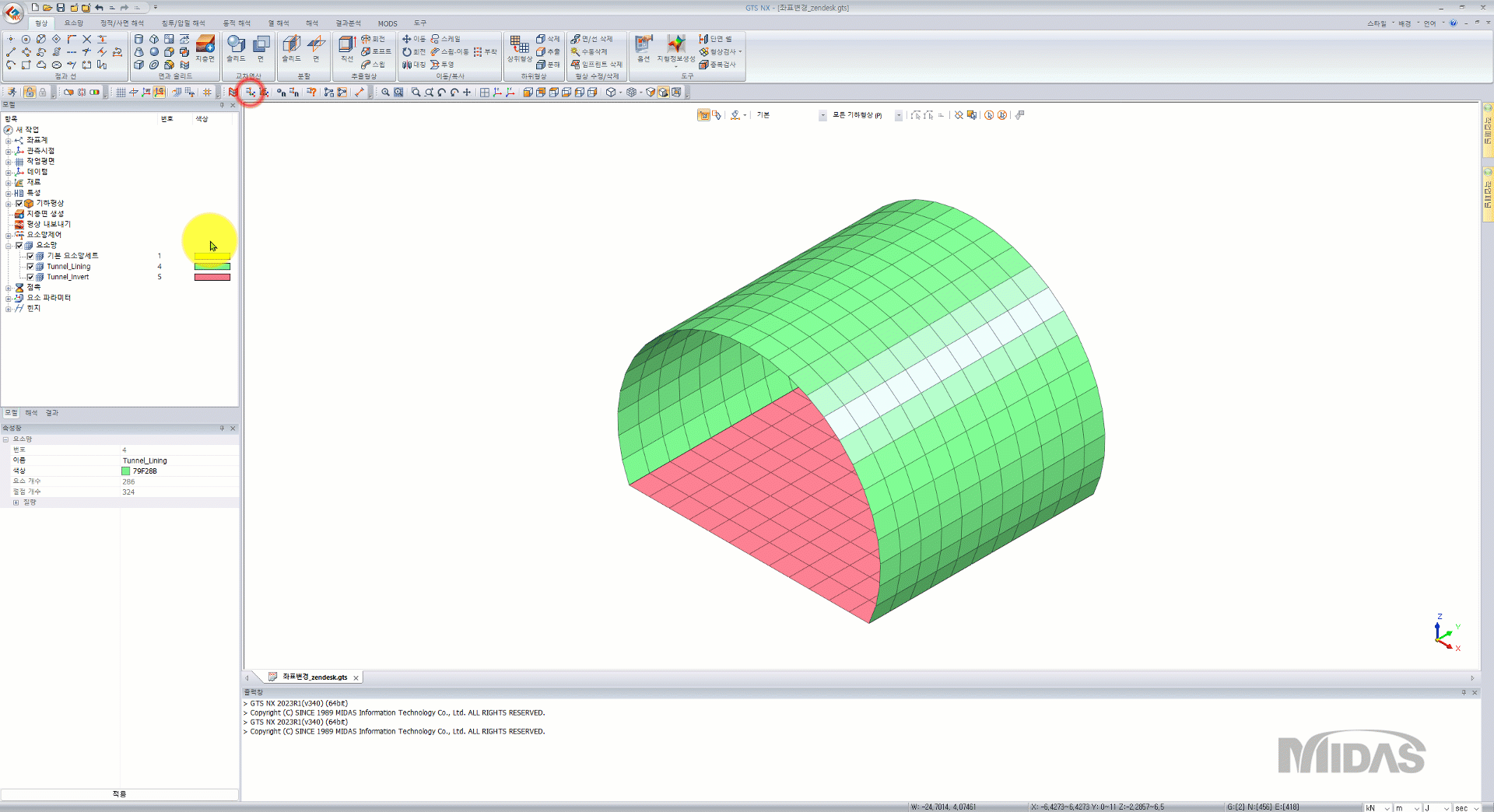Click the application logo menu button
This screenshot has height=812, width=1494.
coord(13,12)
